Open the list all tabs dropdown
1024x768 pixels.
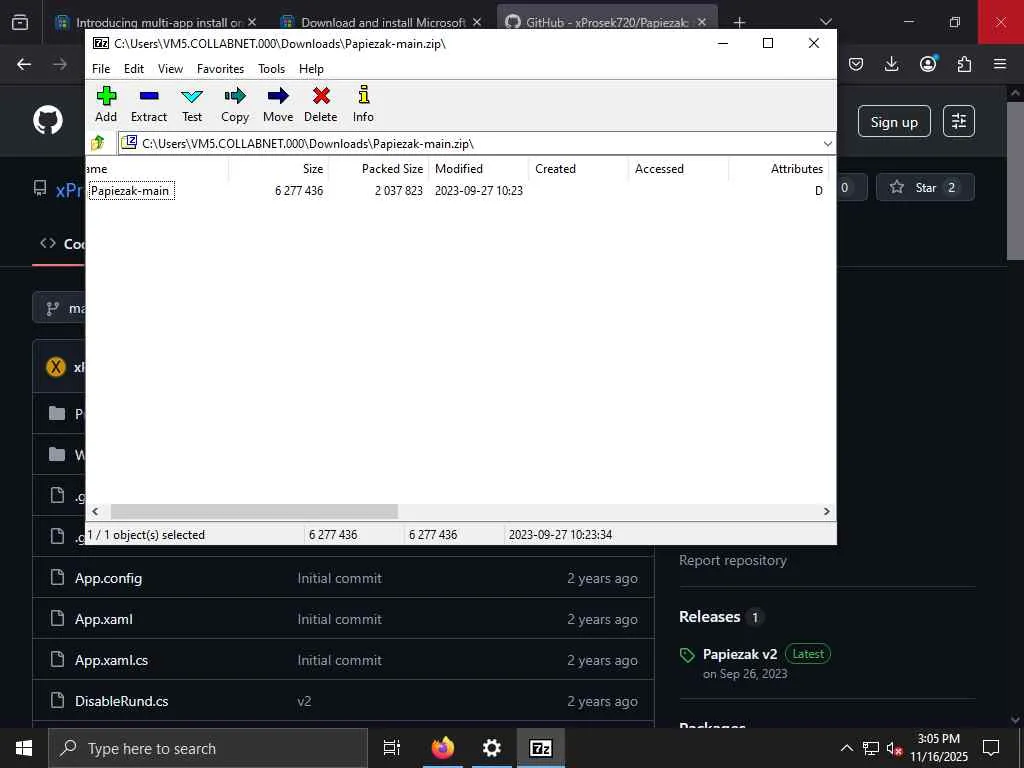tap(826, 22)
